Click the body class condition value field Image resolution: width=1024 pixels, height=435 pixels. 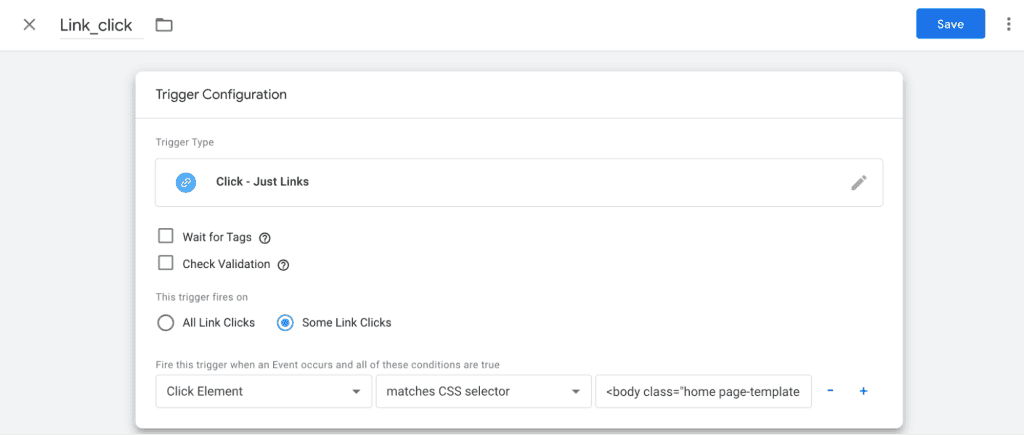(x=702, y=391)
